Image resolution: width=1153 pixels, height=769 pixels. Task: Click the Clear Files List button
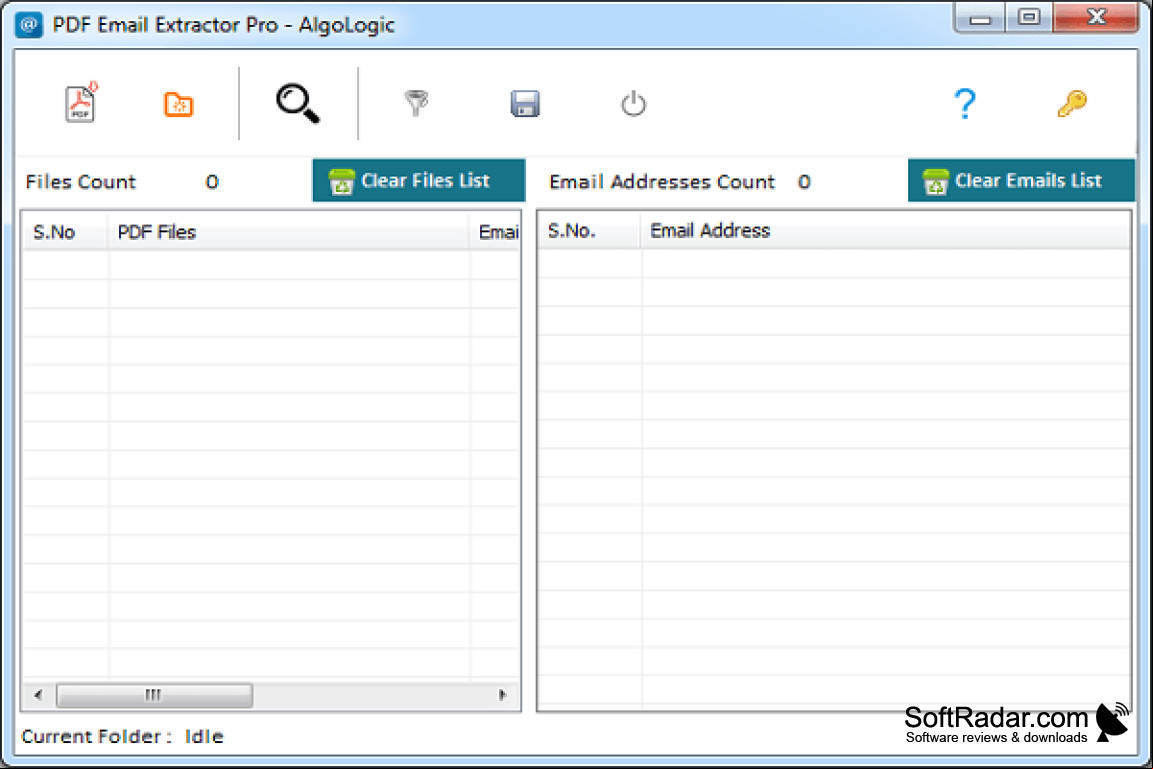pyautogui.click(x=419, y=180)
